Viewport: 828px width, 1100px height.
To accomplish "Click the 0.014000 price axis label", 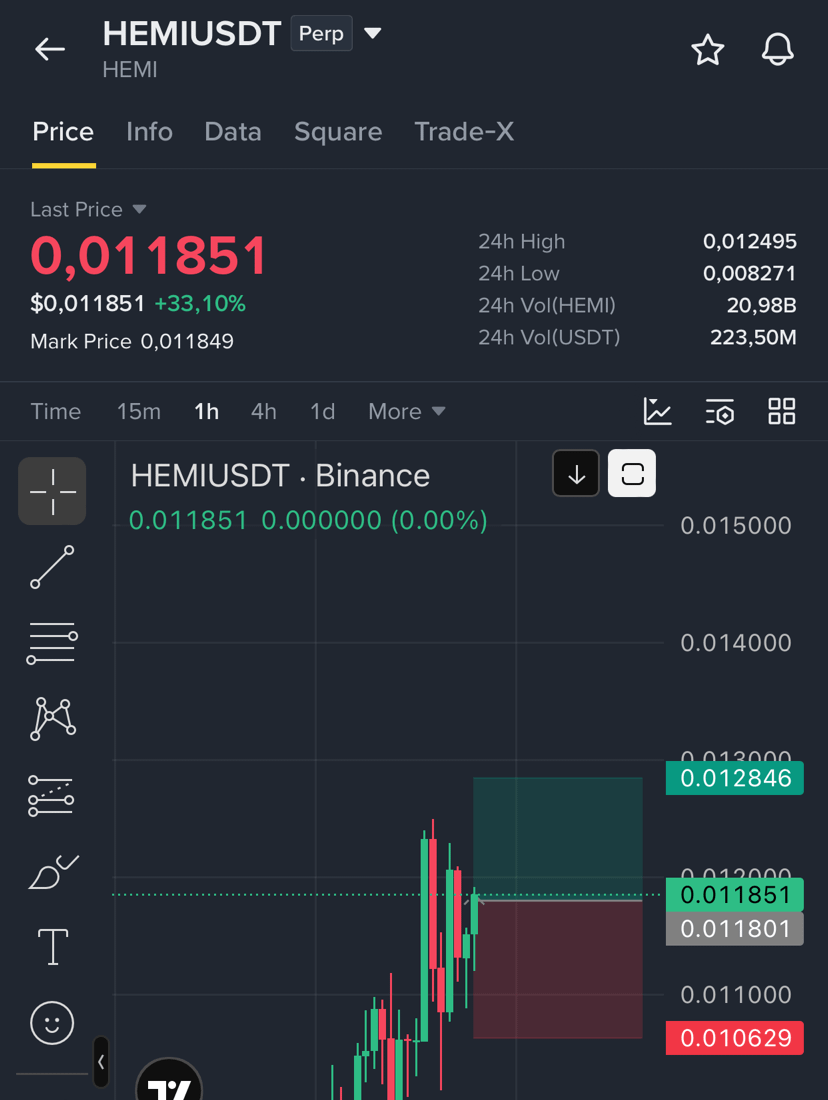I will [x=735, y=643].
